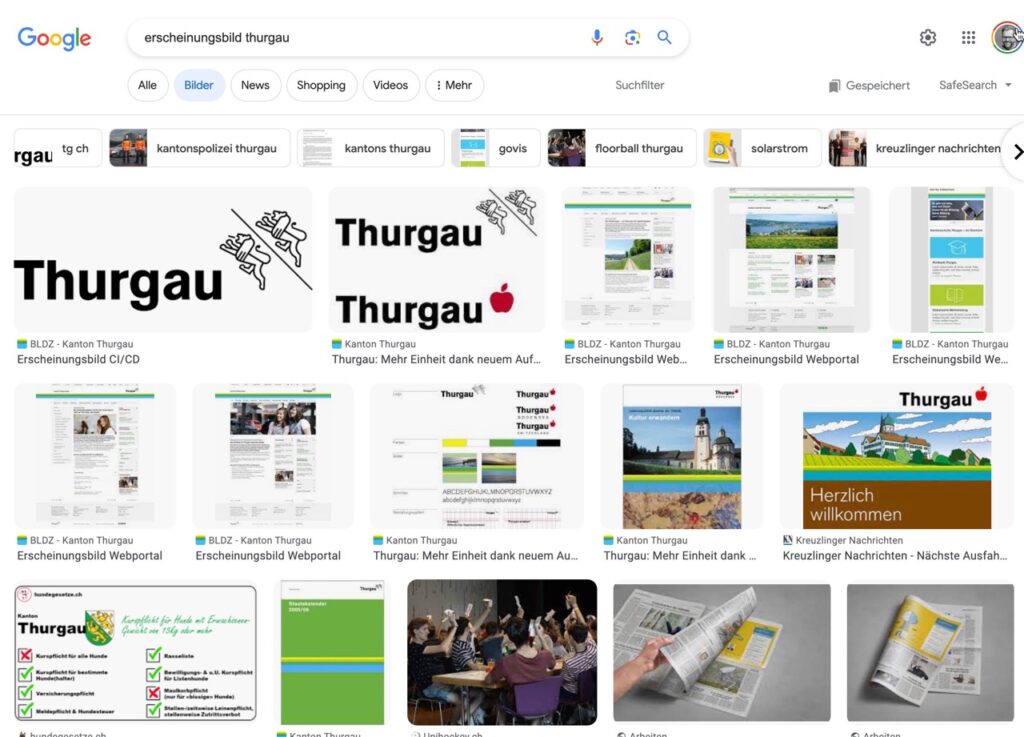
Task: Start voice search with microphone icon
Action: [x=597, y=38]
